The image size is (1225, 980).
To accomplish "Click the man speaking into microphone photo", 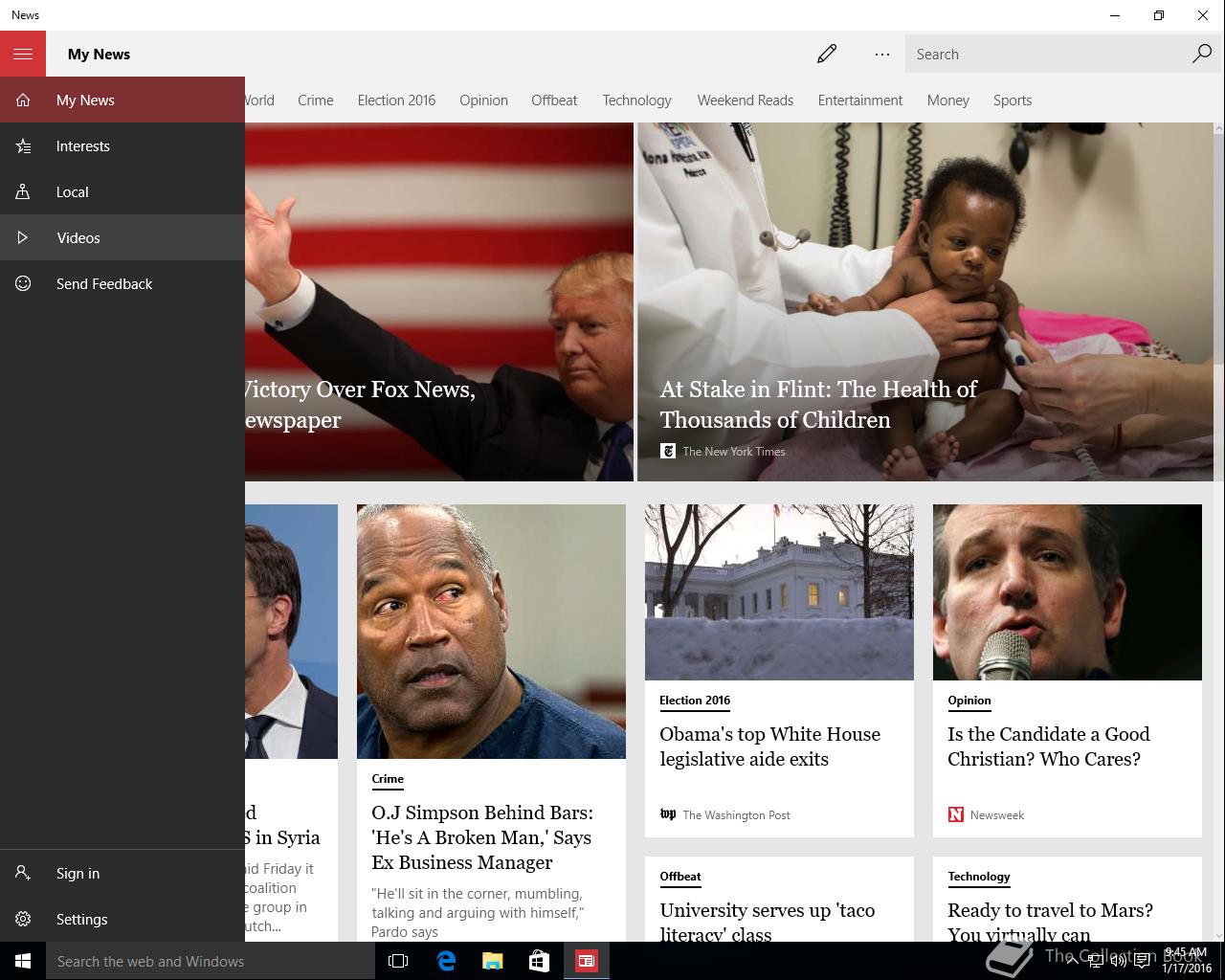I will click(x=1067, y=592).
